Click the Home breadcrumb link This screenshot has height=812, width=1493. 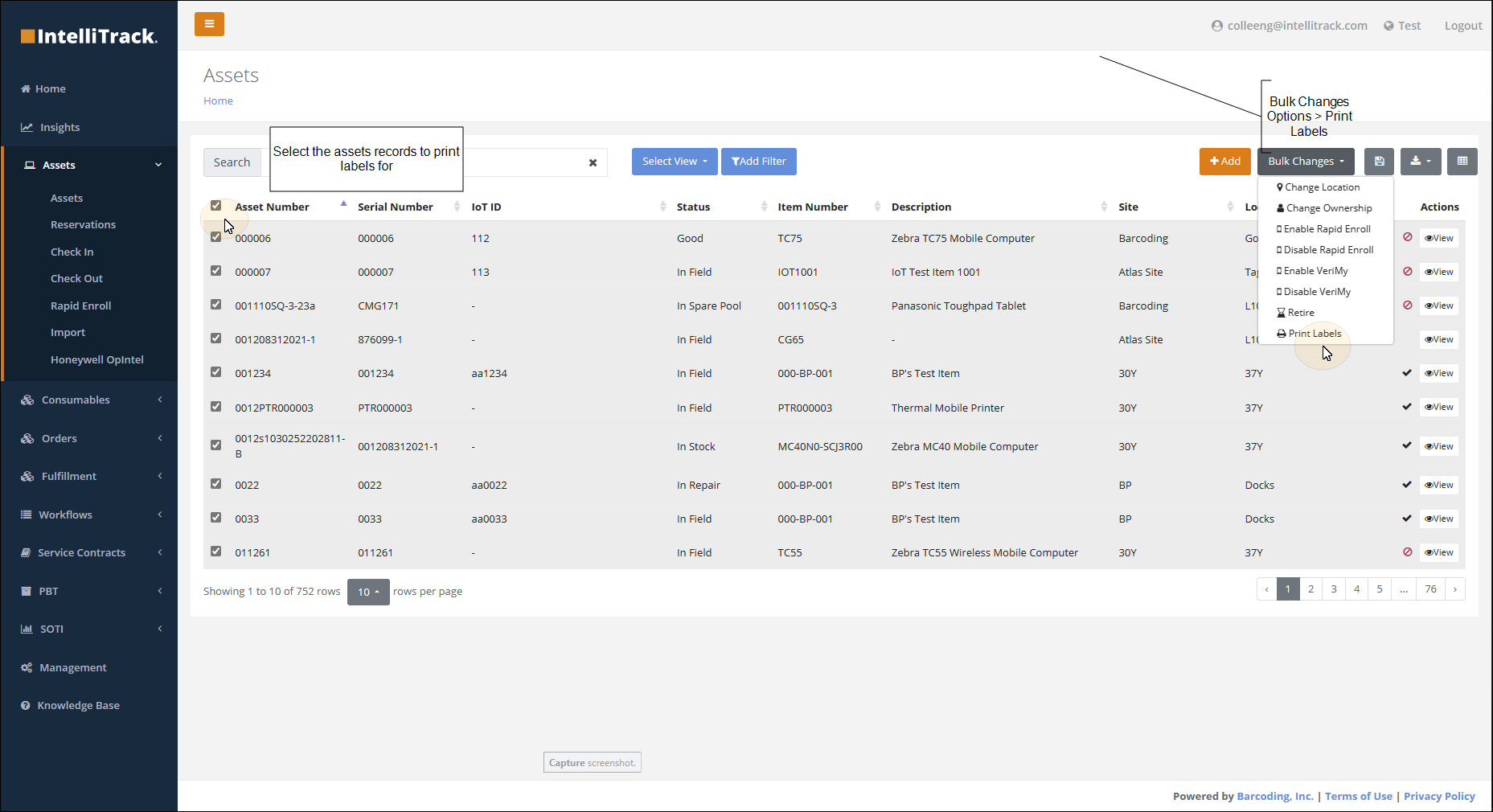(x=218, y=100)
